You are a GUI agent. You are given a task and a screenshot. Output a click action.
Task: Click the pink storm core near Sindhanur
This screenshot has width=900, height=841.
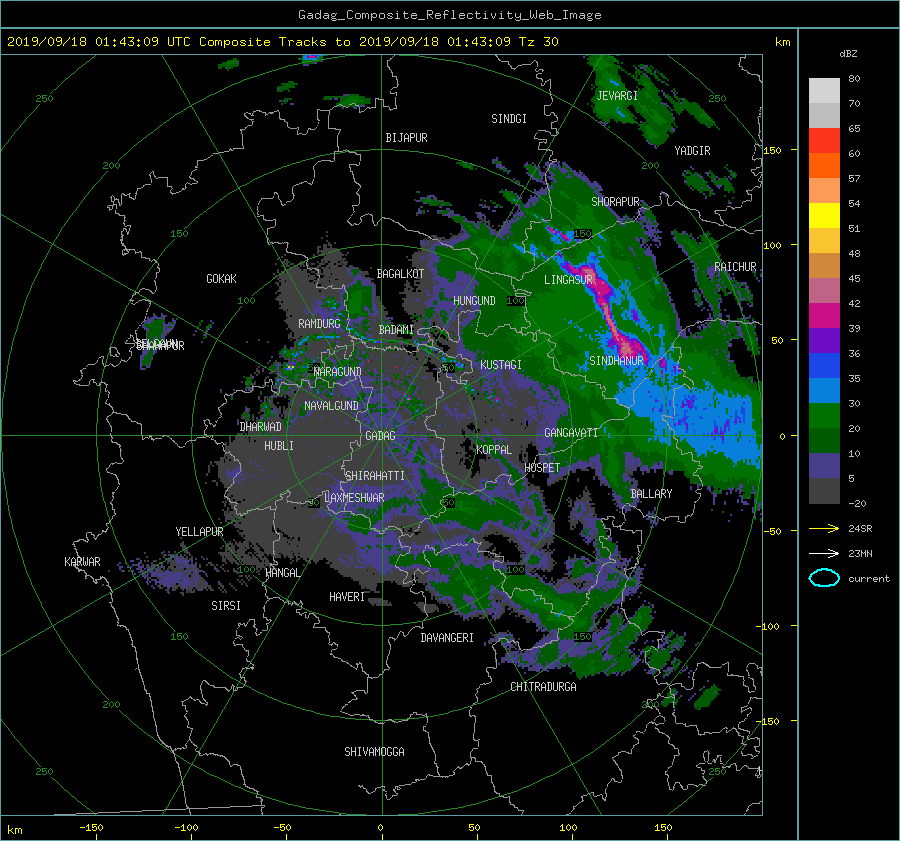[x=626, y=347]
